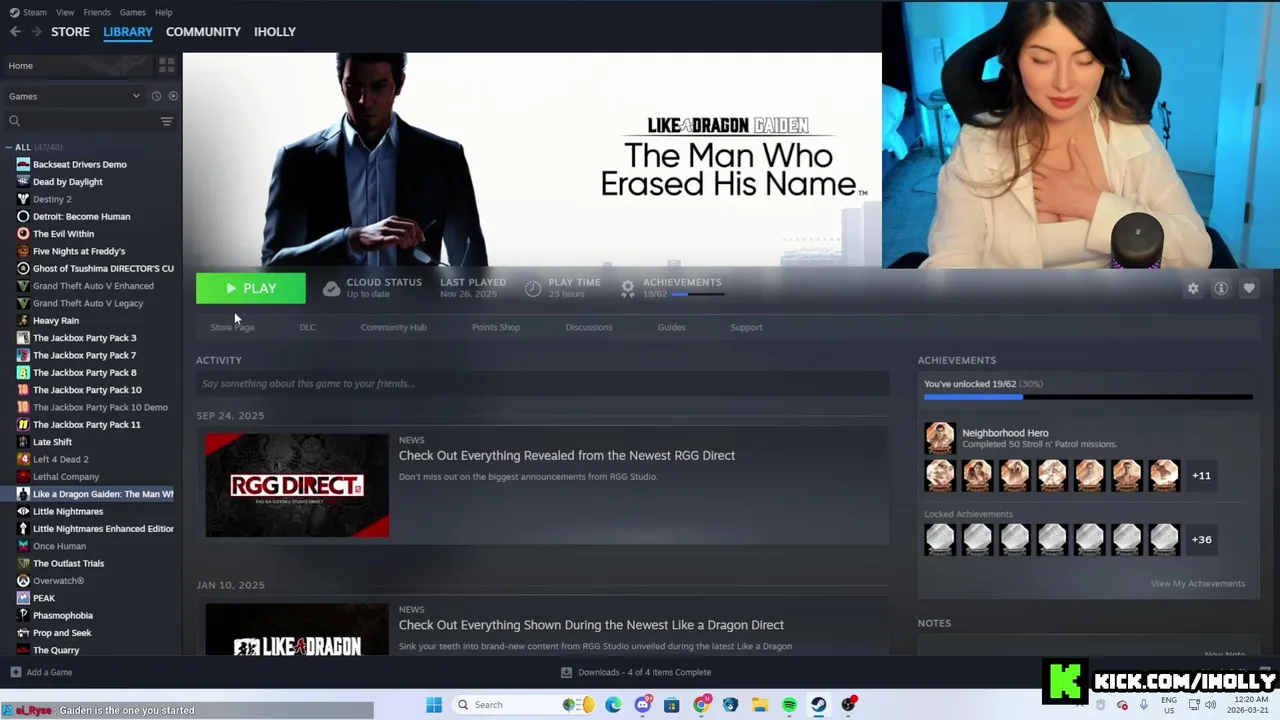The height and width of the screenshot is (720, 1280).
Task: Open the DLC link
Action: pyautogui.click(x=307, y=327)
